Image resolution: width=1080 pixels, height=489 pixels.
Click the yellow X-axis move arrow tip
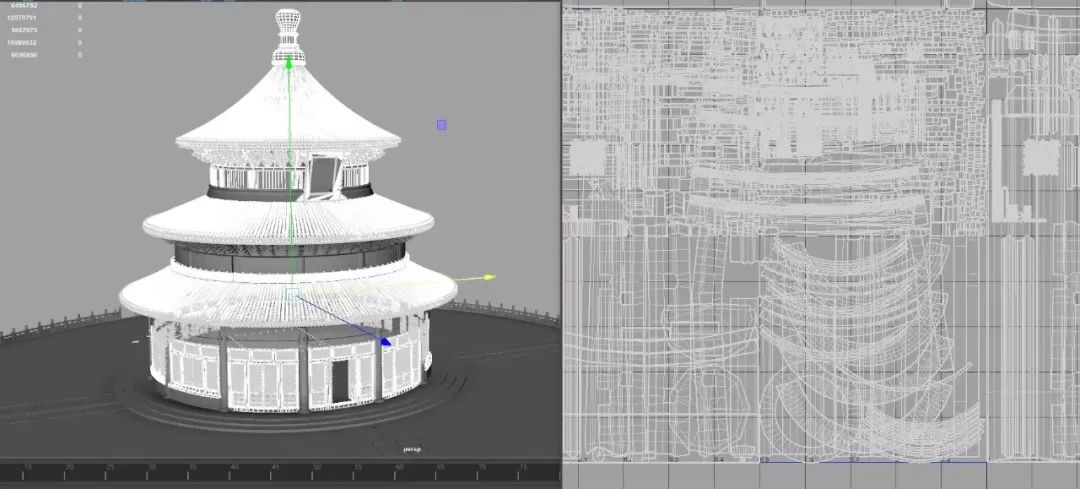[x=488, y=278]
